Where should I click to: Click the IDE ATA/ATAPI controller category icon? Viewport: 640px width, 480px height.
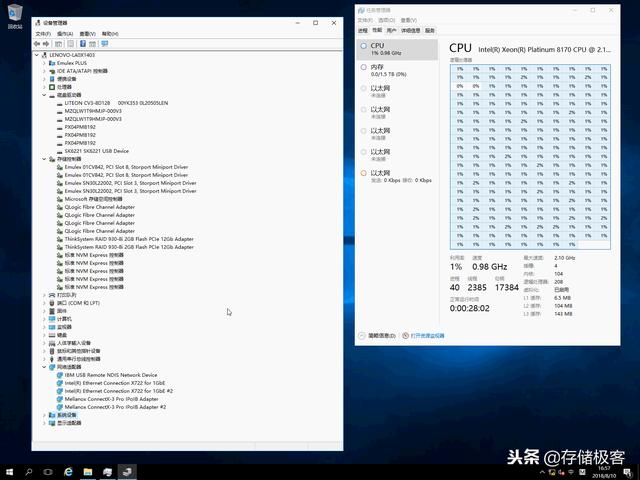[x=52, y=71]
